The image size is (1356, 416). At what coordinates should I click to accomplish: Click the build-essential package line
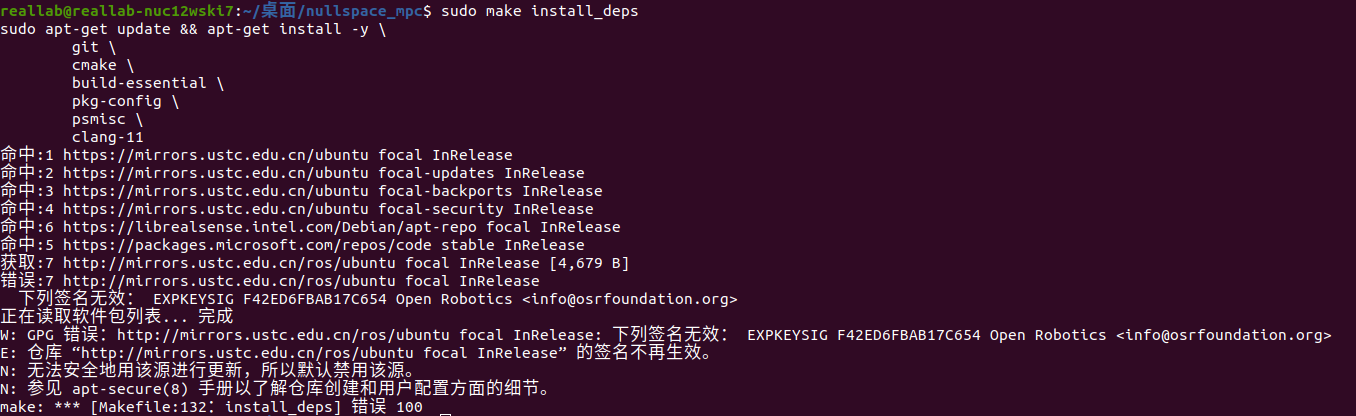point(139,83)
